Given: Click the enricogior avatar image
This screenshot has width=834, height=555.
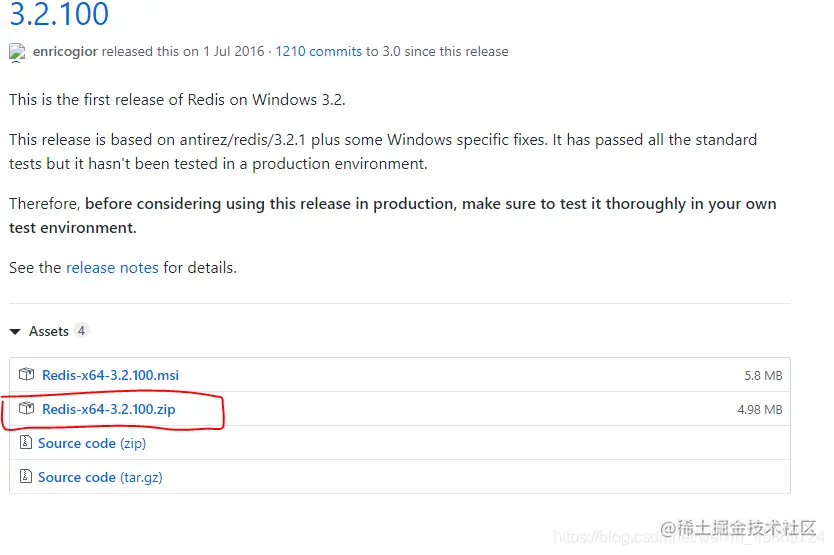Looking at the screenshot, I should click(x=17, y=52).
